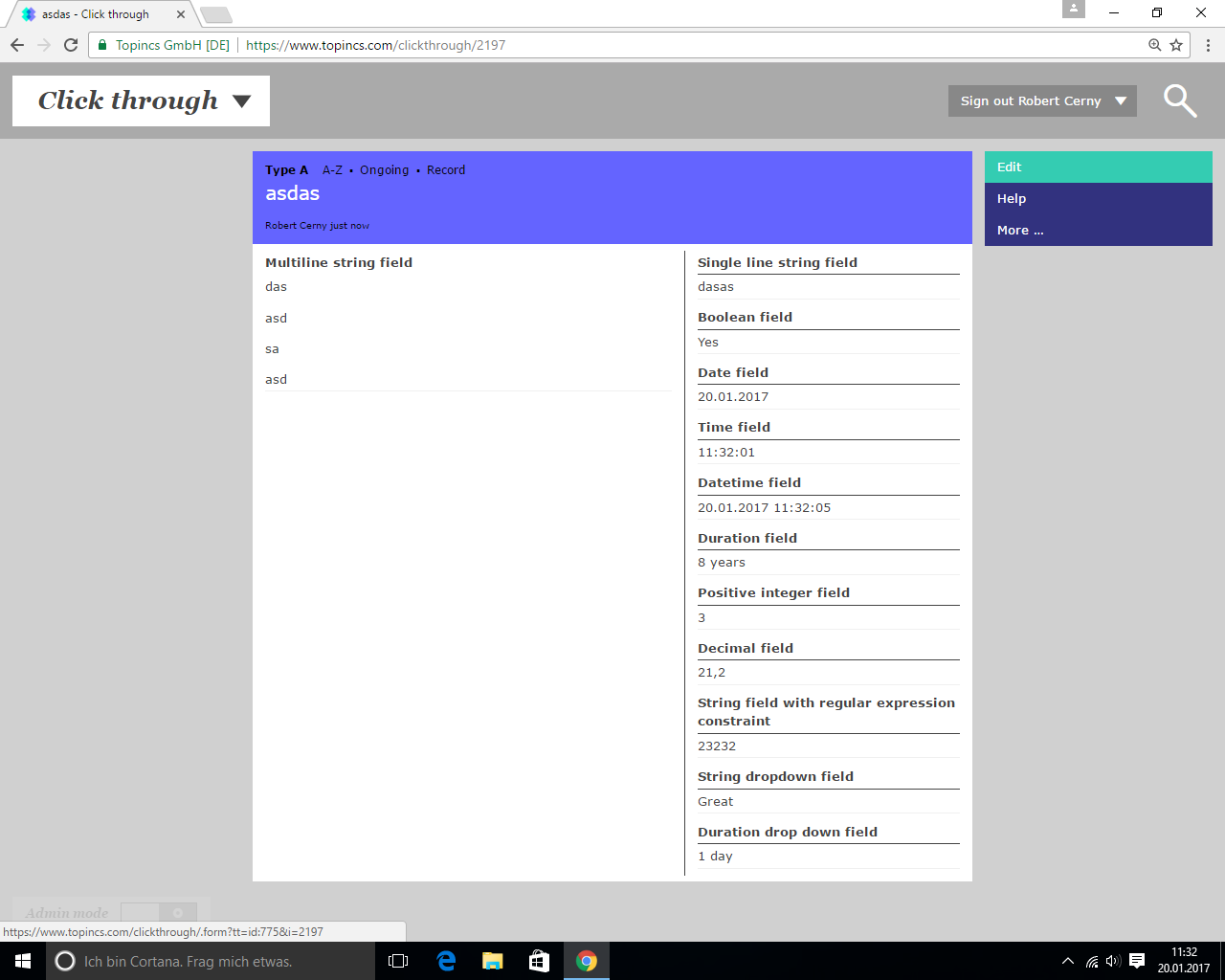Select Help in the side menu

[x=1012, y=199]
